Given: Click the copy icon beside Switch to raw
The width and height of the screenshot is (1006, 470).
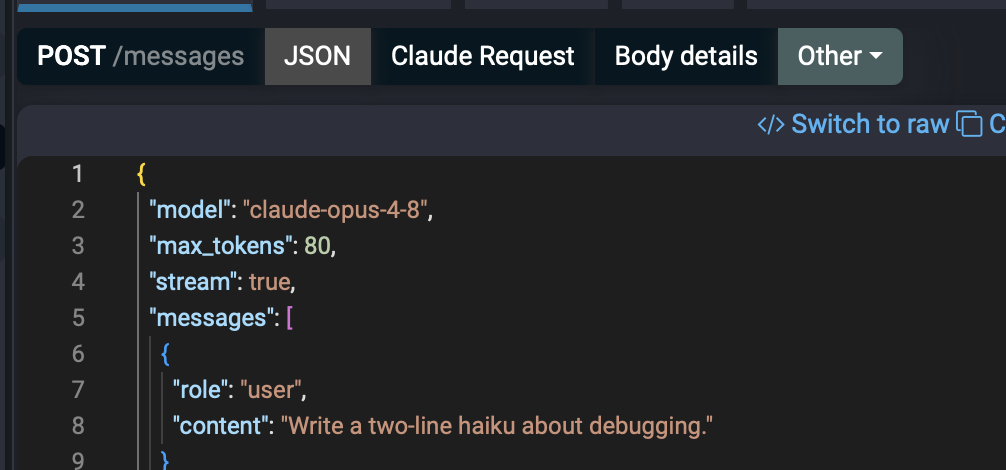Looking at the screenshot, I should (x=969, y=124).
